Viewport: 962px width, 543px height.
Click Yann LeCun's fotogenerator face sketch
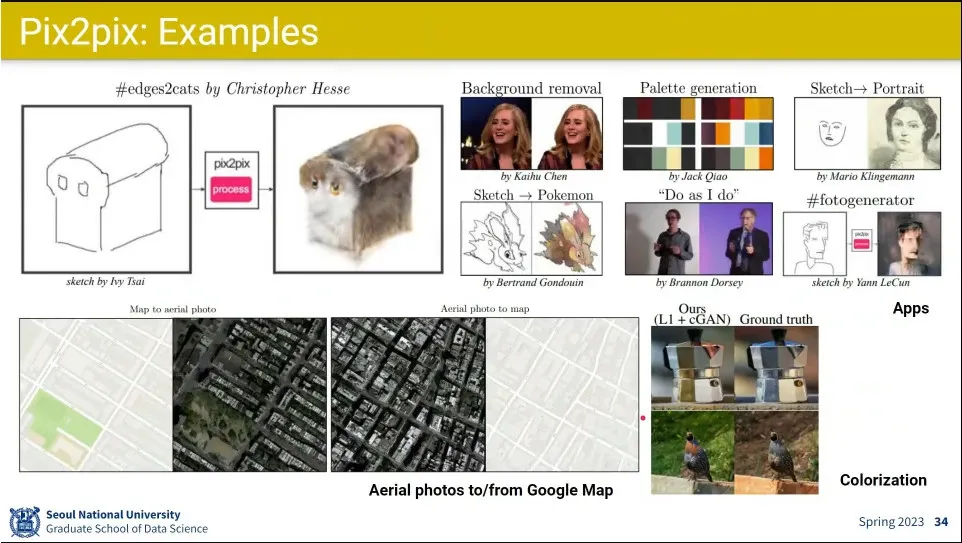click(815, 244)
